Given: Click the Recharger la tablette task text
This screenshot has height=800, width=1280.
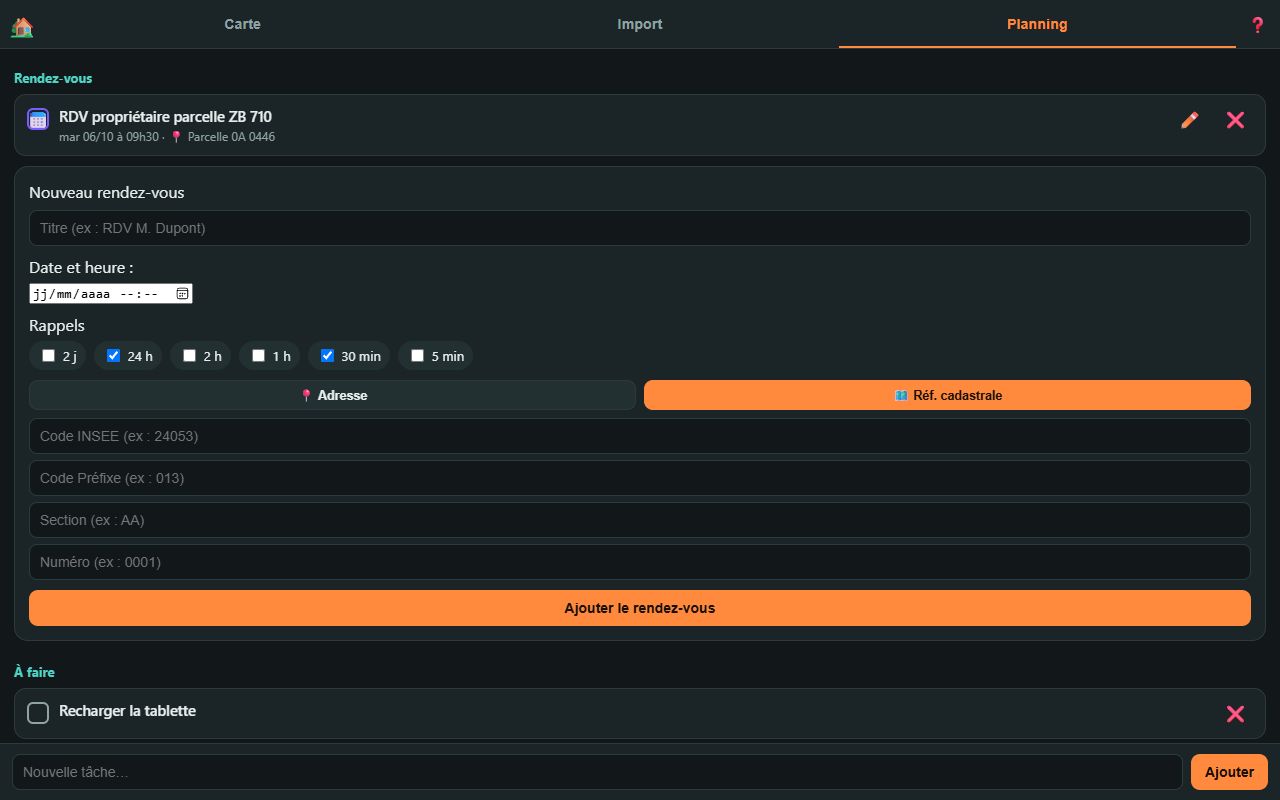Looking at the screenshot, I should [x=127, y=711].
